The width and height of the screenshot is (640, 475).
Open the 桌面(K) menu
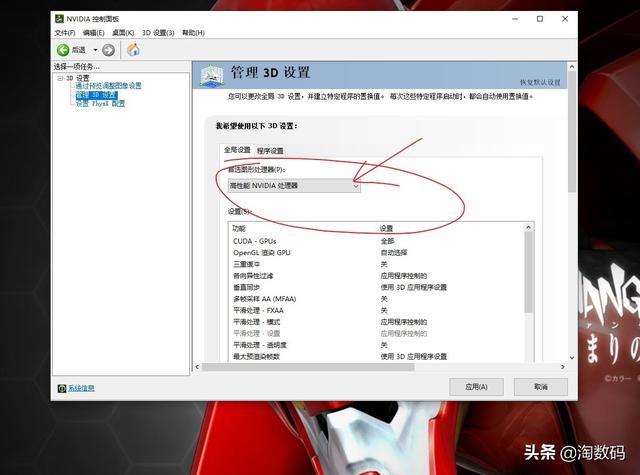point(123,33)
